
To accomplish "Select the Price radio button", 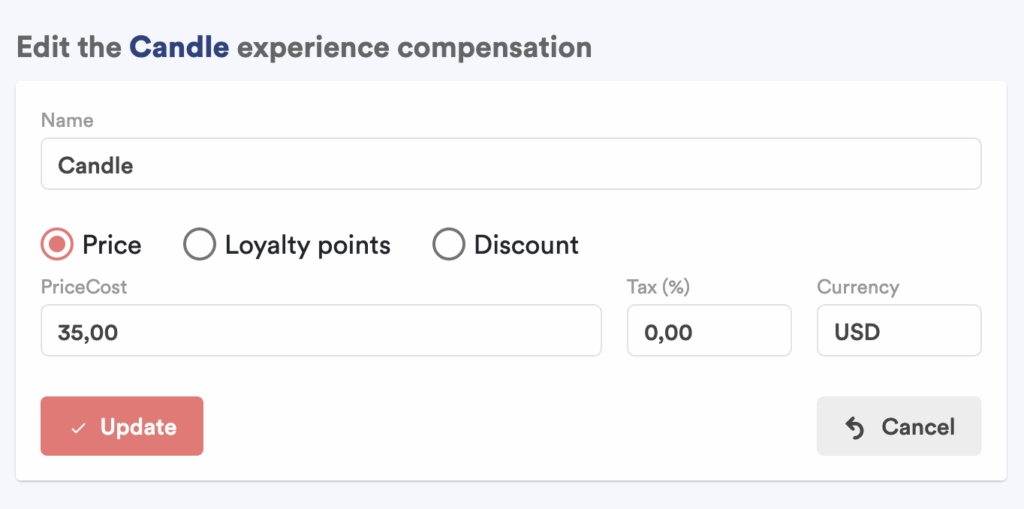I will 57,245.
